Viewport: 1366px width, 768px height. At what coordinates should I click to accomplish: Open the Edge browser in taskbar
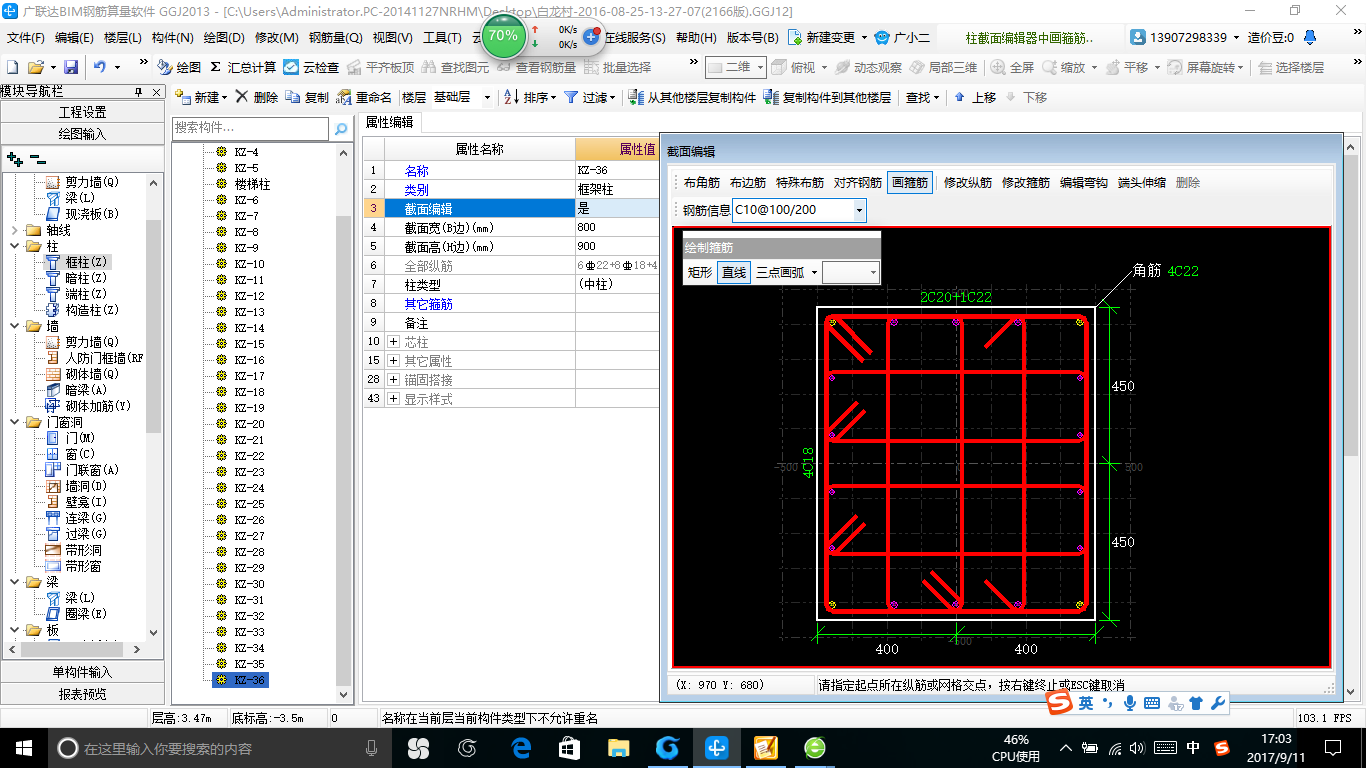click(x=520, y=748)
